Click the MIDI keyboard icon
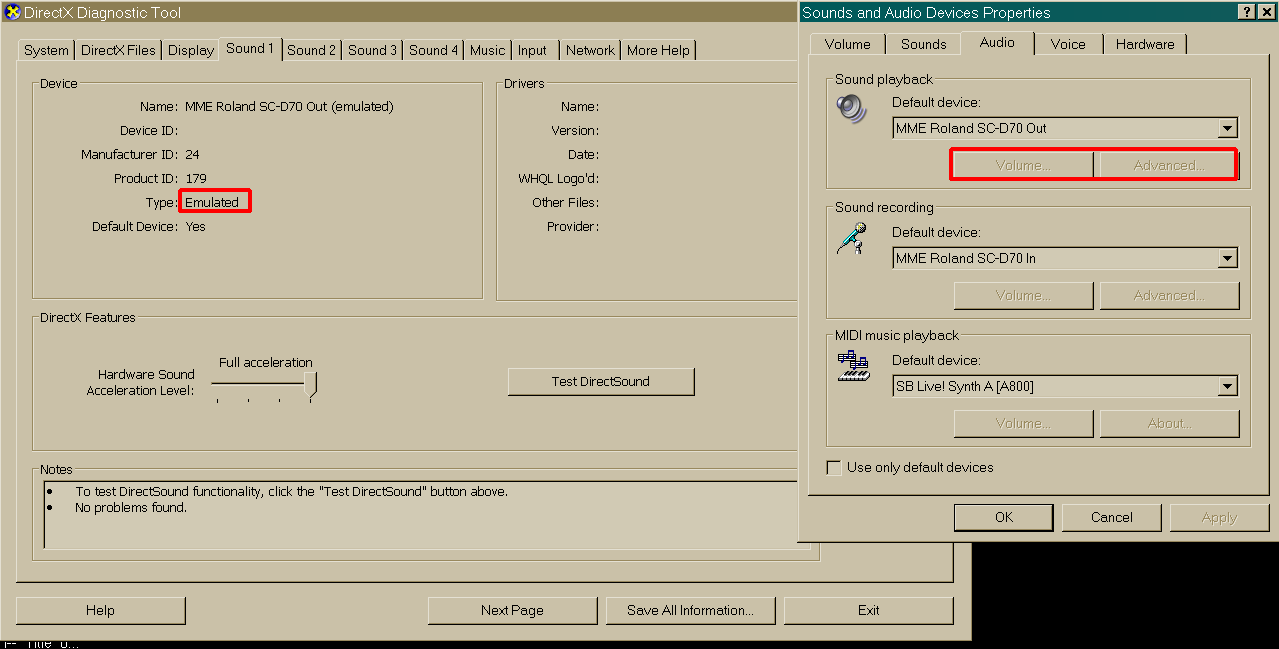1279x649 pixels. click(x=853, y=367)
